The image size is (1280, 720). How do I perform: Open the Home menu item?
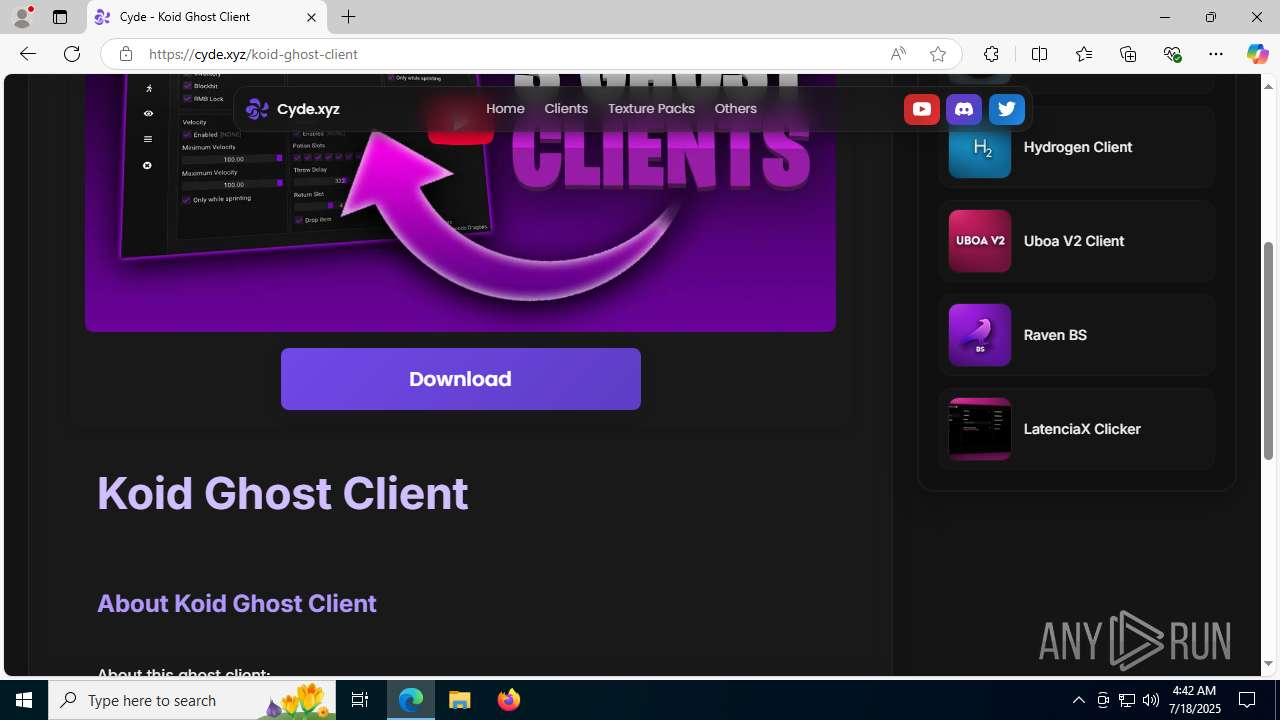tap(505, 109)
